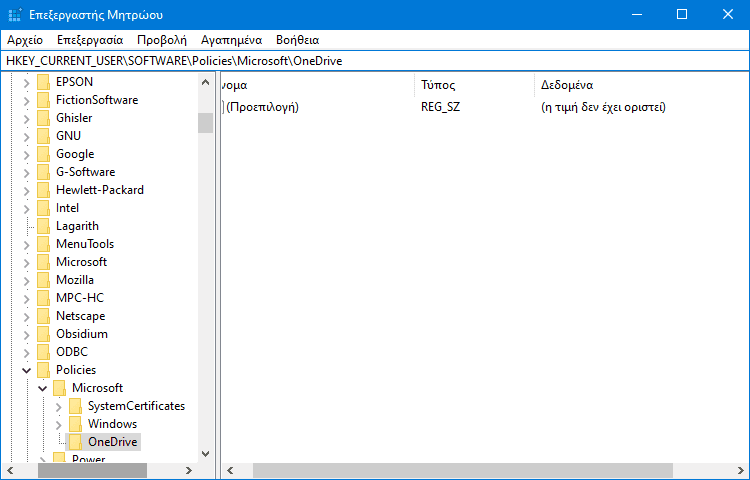Expand the Google key
This screenshot has width=750, height=480.
[x=27, y=155]
